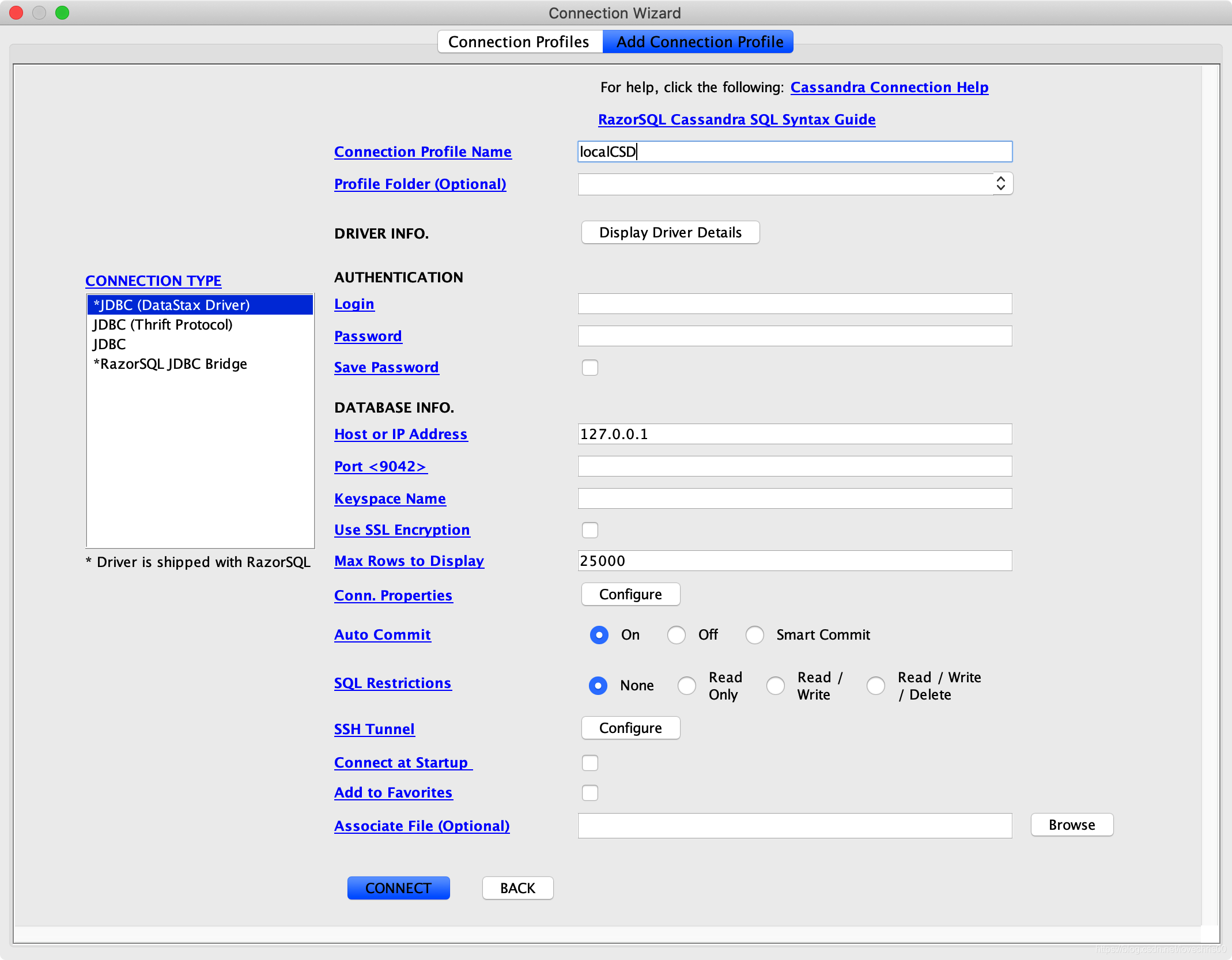Choose Smart Commit radio option

pyautogui.click(x=755, y=635)
